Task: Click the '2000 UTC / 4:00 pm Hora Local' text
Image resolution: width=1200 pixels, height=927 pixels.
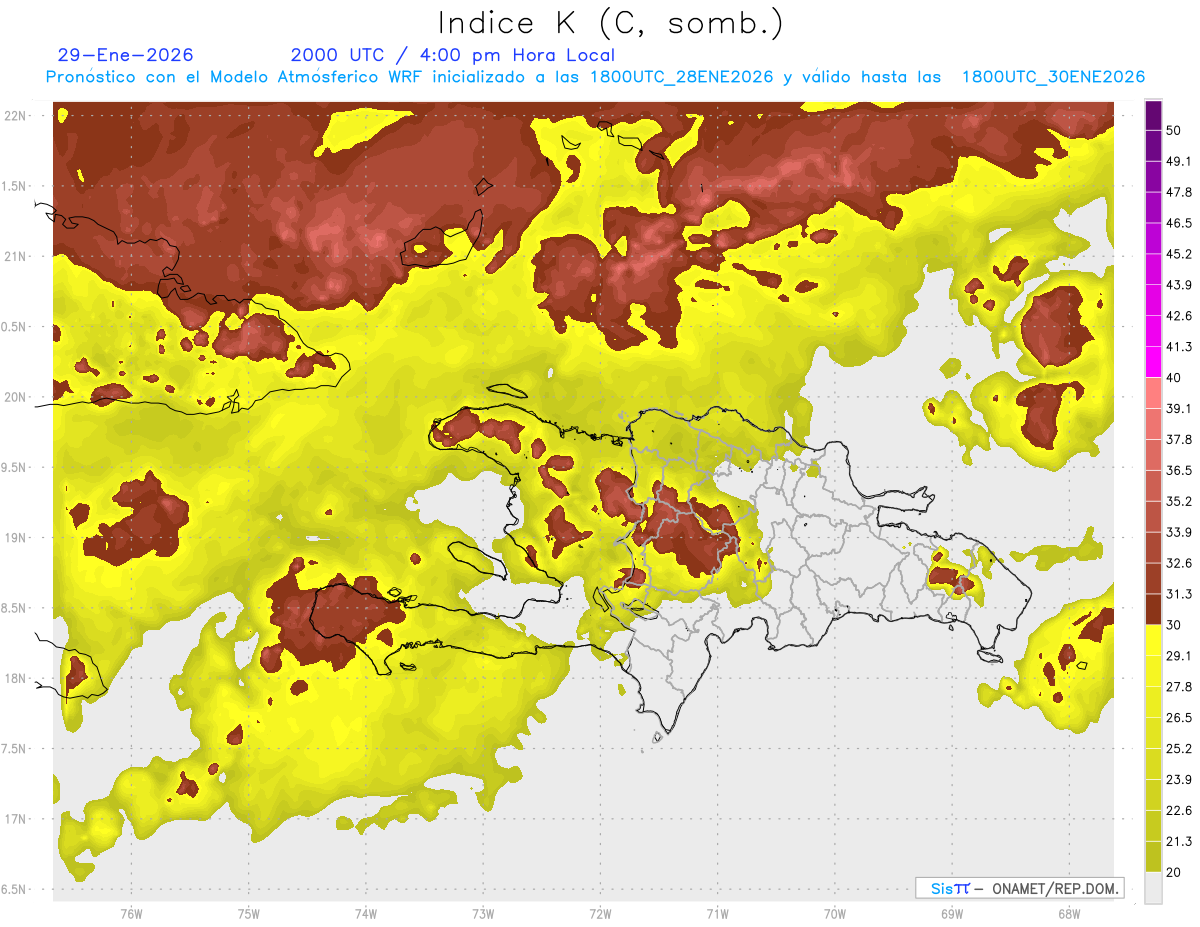Action: point(453,55)
